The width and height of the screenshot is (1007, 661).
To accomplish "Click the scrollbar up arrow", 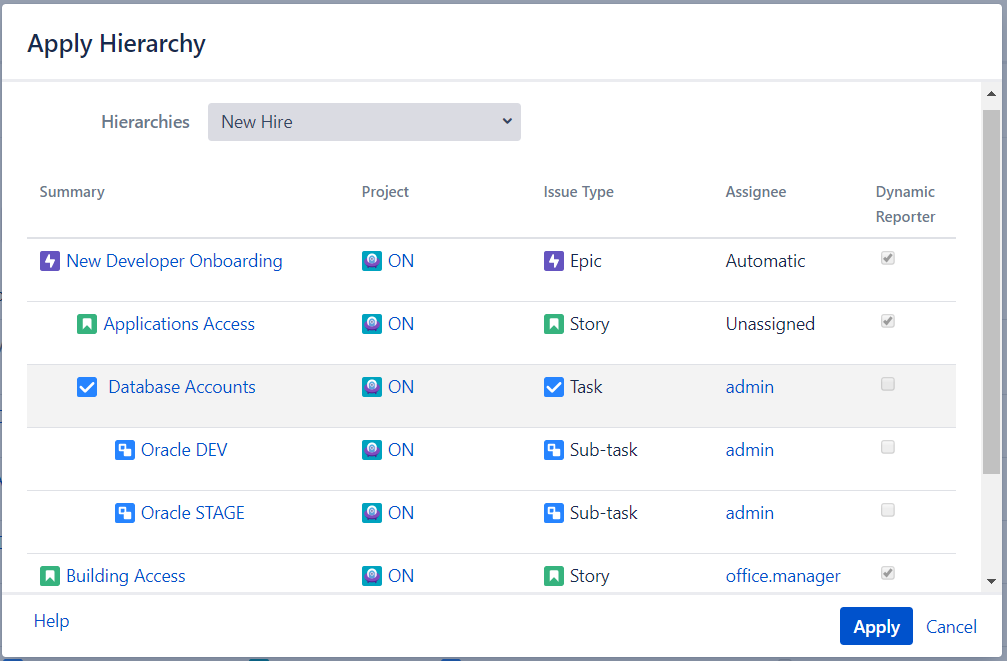I will (991, 95).
